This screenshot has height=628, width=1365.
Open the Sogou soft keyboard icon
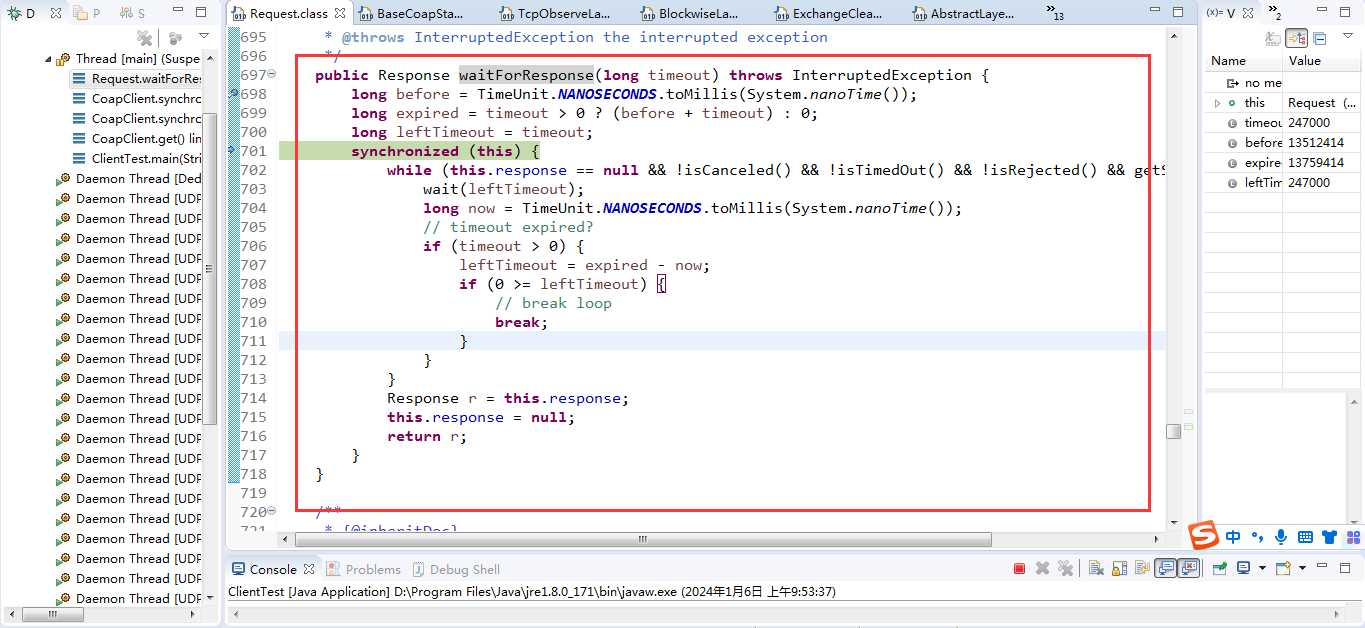click(1305, 537)
